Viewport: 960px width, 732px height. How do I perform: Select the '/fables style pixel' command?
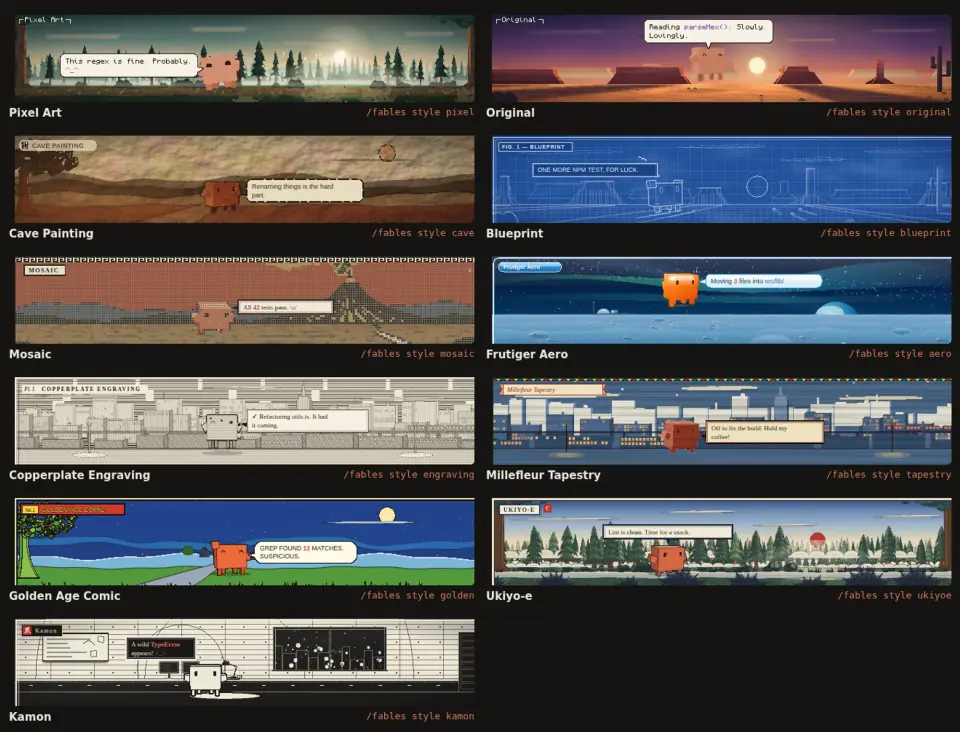[420, 112]
